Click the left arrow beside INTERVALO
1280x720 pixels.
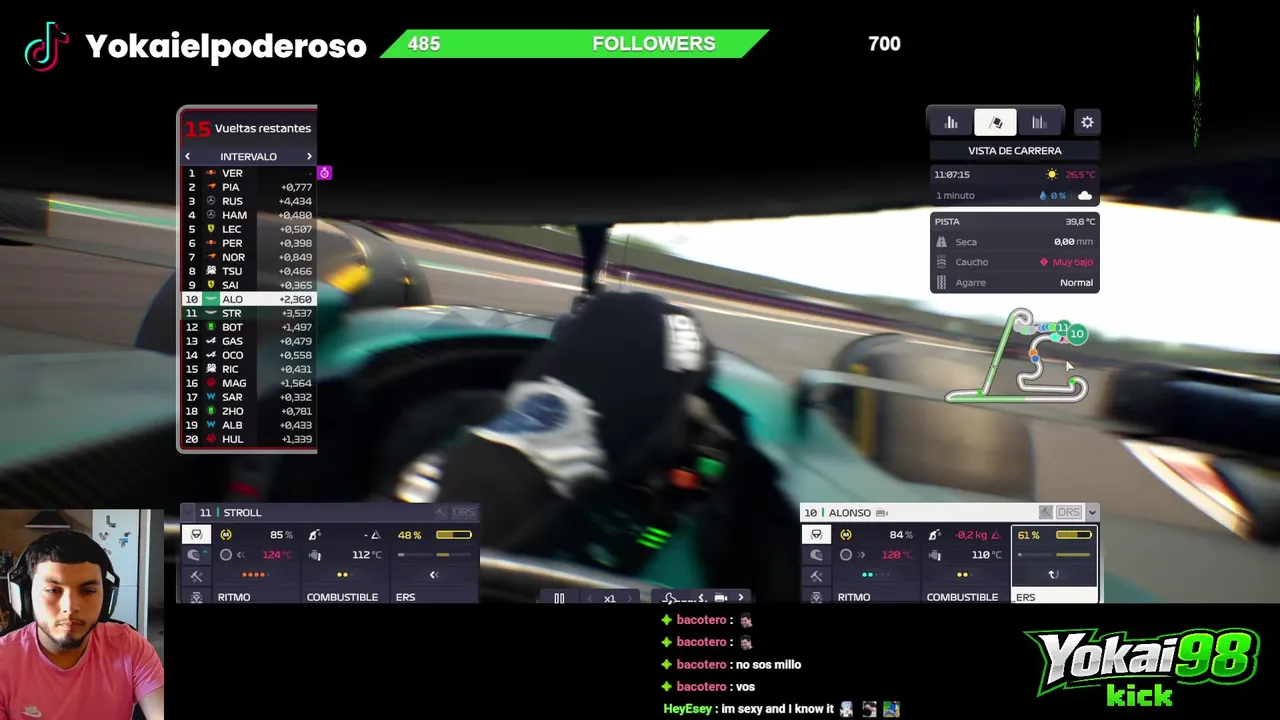(x=187, y=157)
